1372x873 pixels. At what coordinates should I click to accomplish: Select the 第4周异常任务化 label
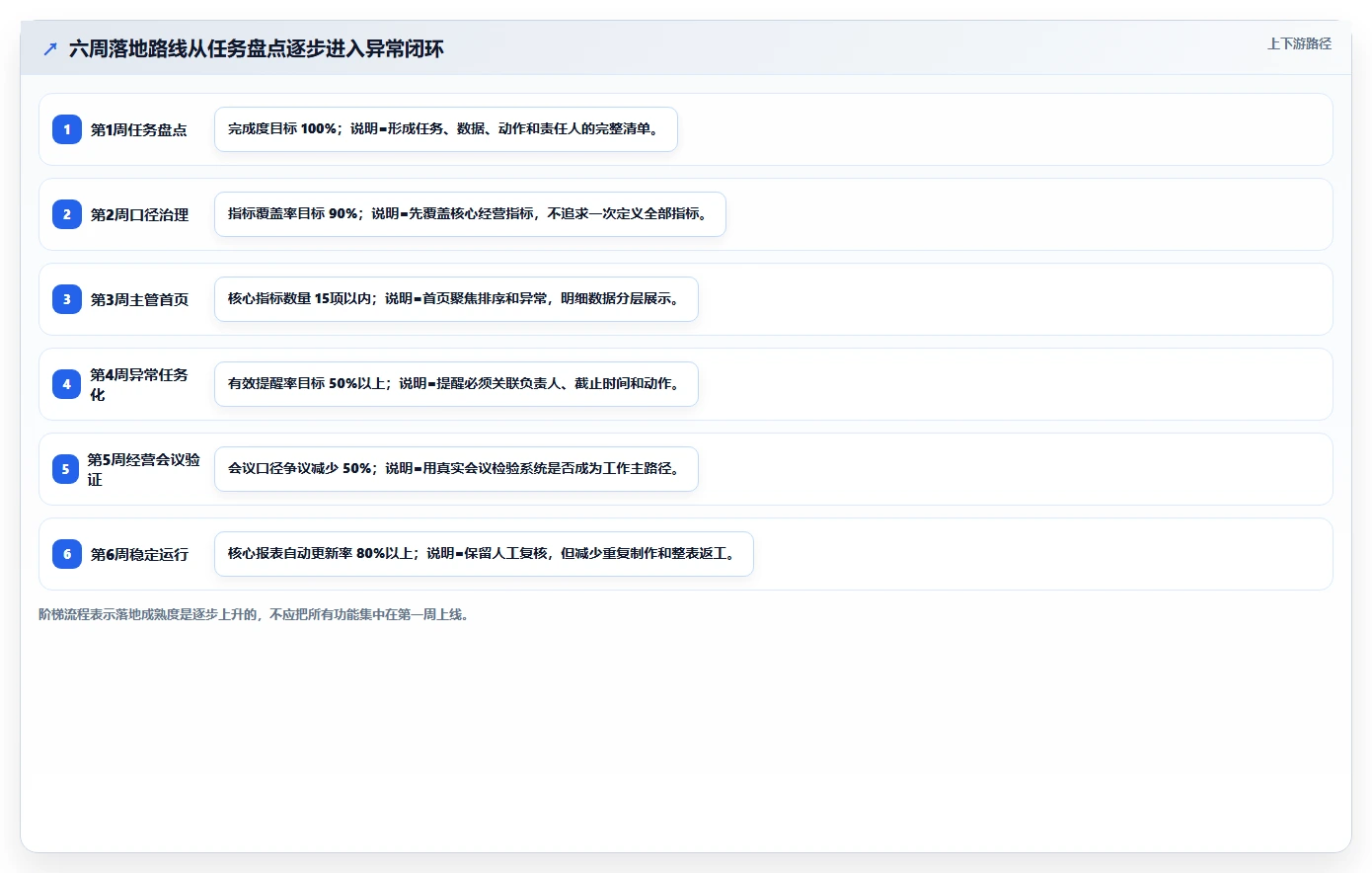(x=139, y=384)
